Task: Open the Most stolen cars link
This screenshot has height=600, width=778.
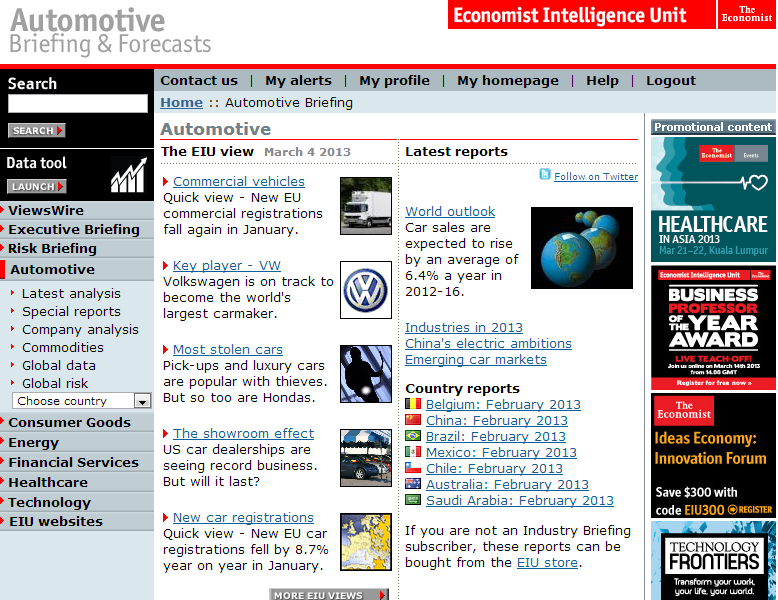Action: (x=228, y=349)
